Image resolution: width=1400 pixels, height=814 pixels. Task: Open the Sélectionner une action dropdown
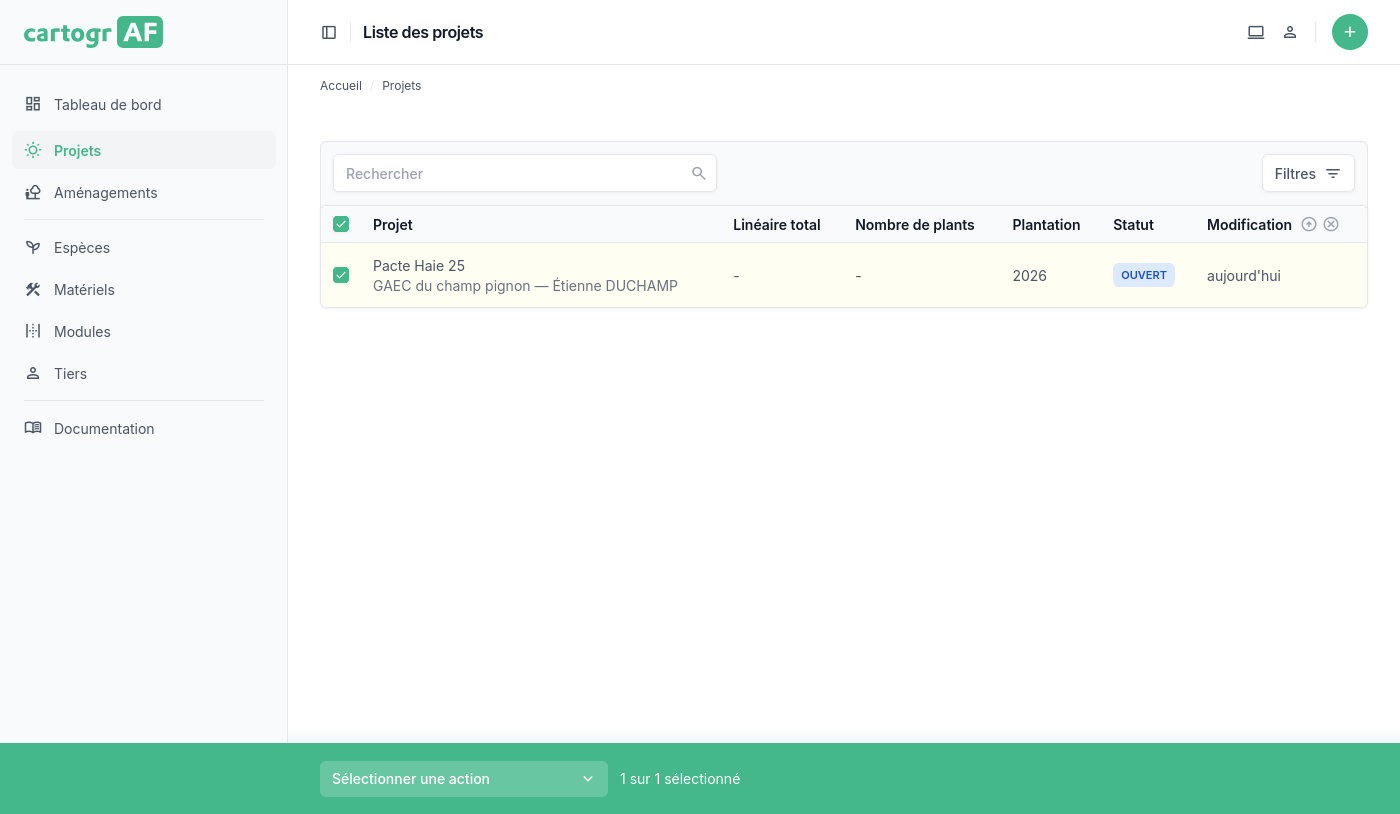coord(463,779)
